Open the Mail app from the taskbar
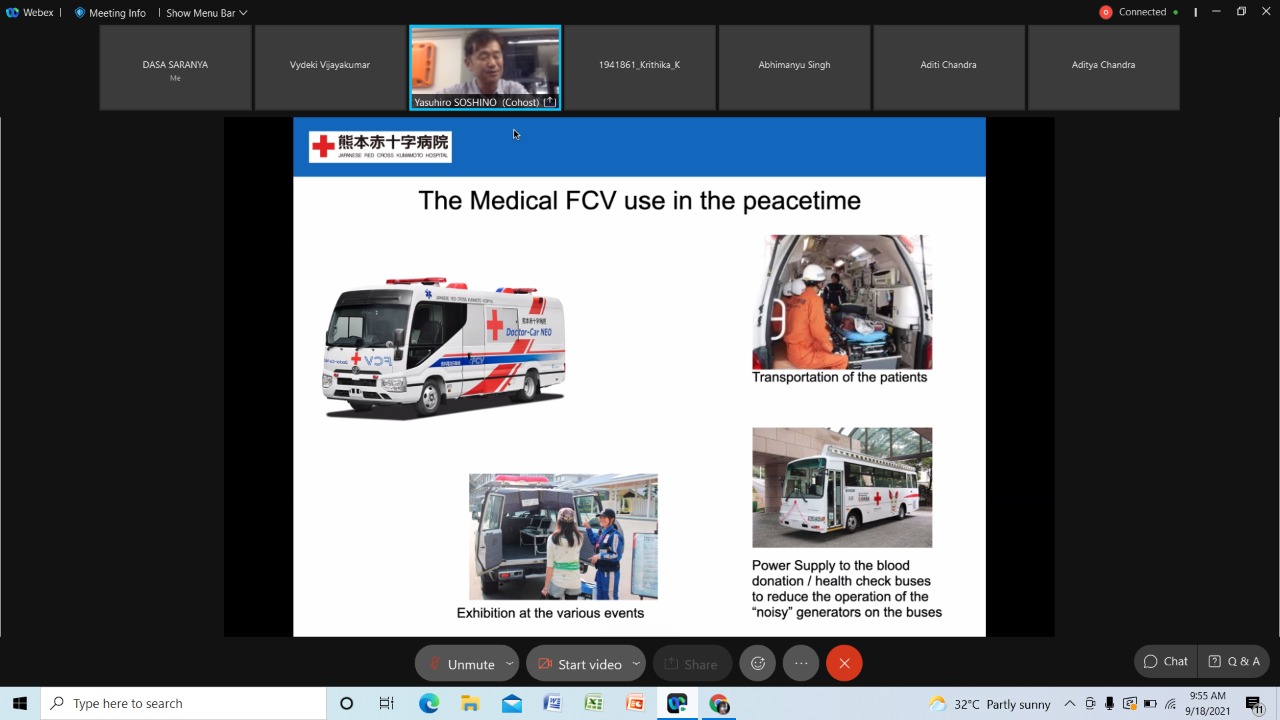The width and height of the screenshot is (1280, 720). tap(512, 704)
